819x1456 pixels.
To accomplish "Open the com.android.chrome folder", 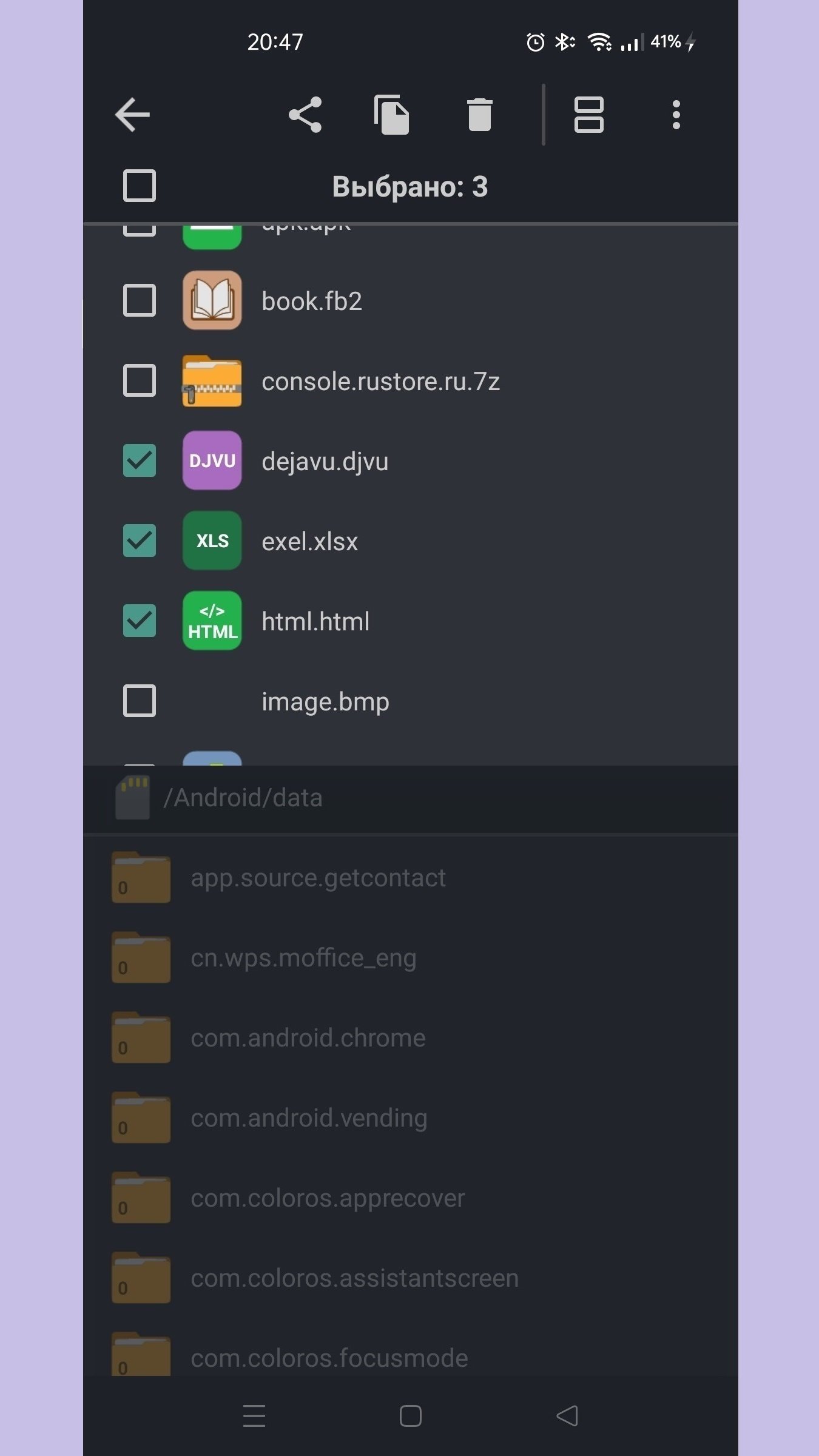I will pos(308,1038).
